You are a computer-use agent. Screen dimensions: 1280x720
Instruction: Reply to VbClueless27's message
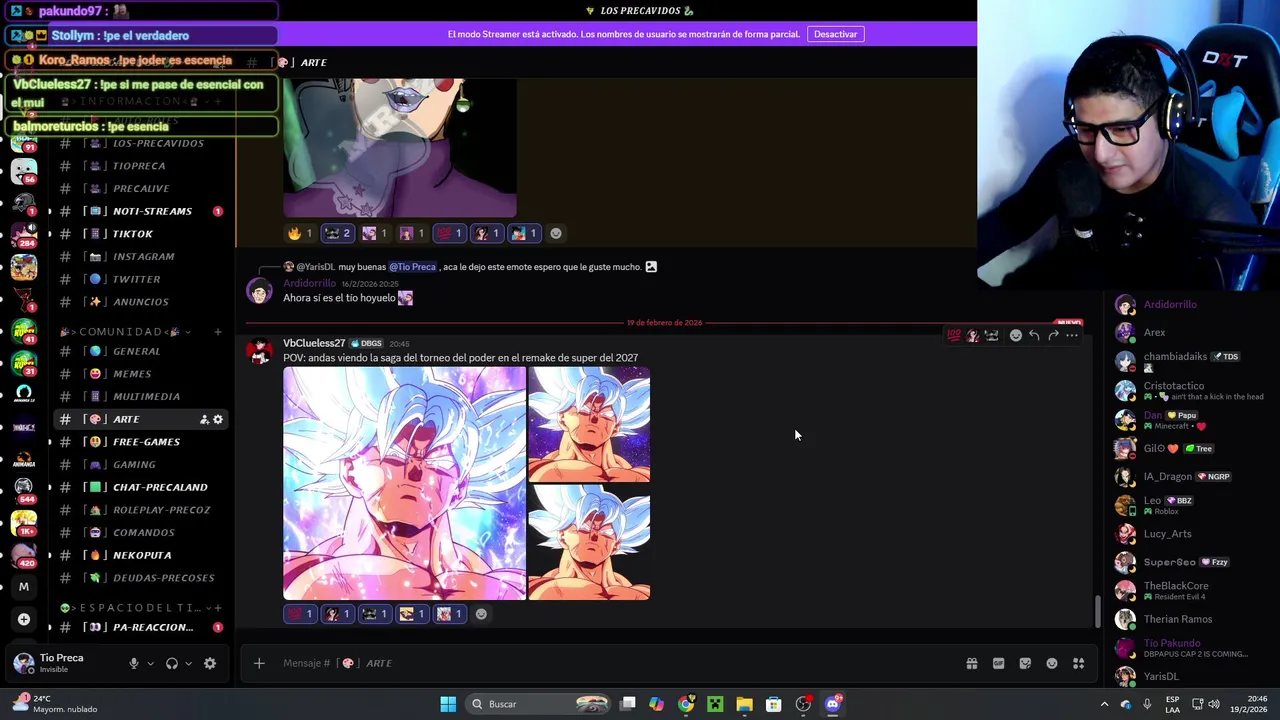point(1034,336)
